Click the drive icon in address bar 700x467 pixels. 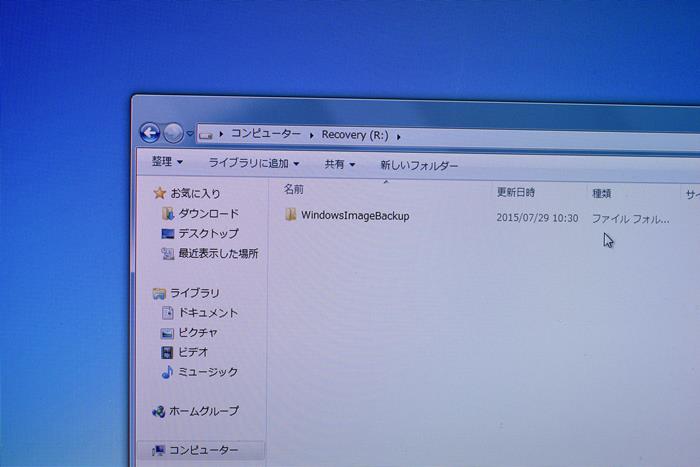click(x=205, y=134)
